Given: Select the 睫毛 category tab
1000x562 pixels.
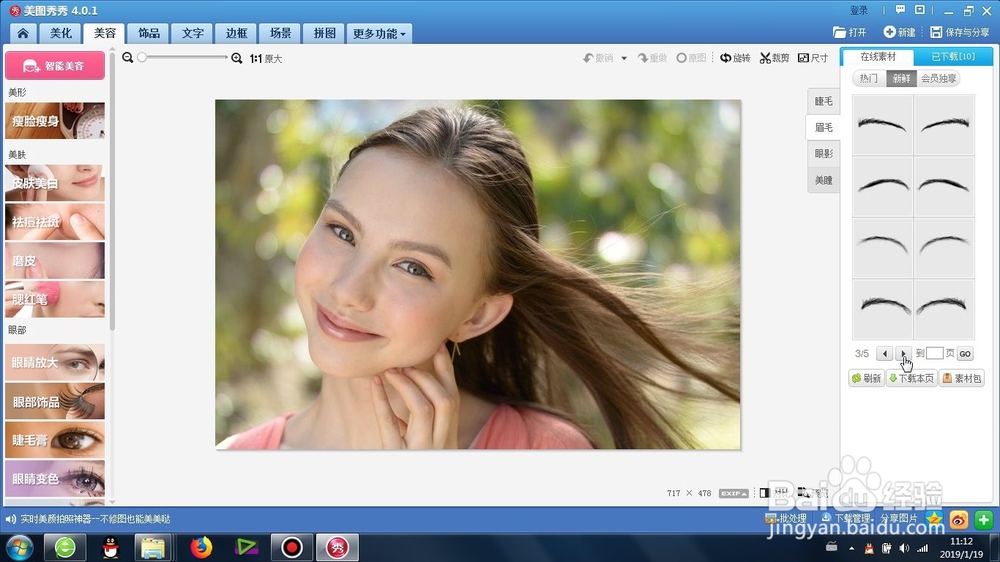Looking at the screenshot, I should [823, 101].
